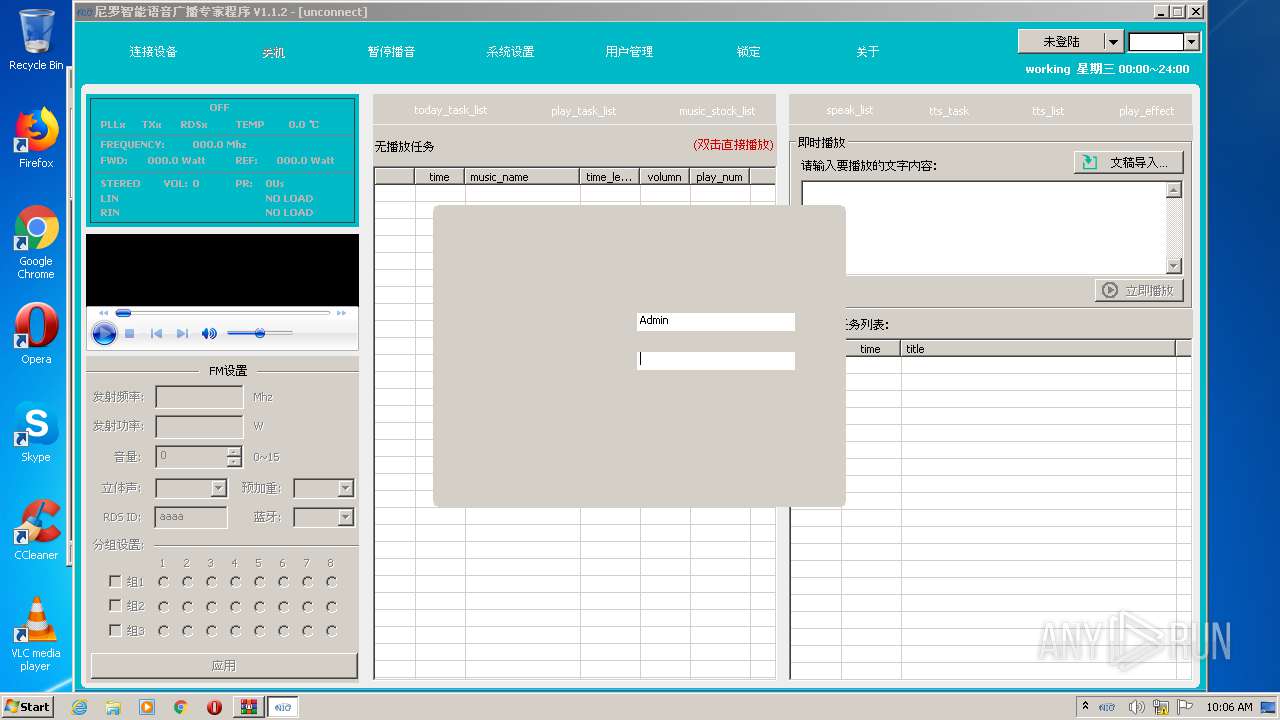The image size is (1280, 720).
Task: Open Windows Media Player taskbar icon
Action: tap(147, 707)
